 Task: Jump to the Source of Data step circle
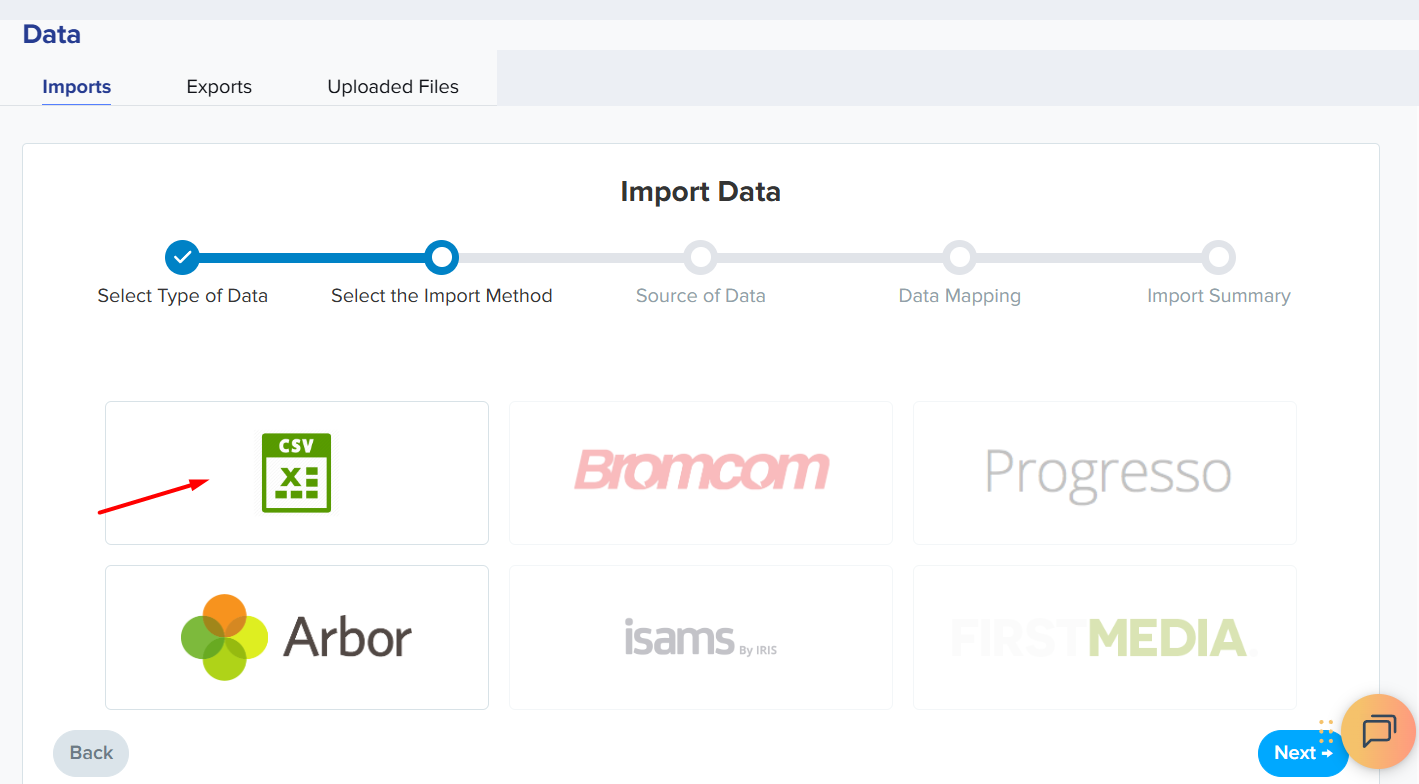[x=701, y=257]
